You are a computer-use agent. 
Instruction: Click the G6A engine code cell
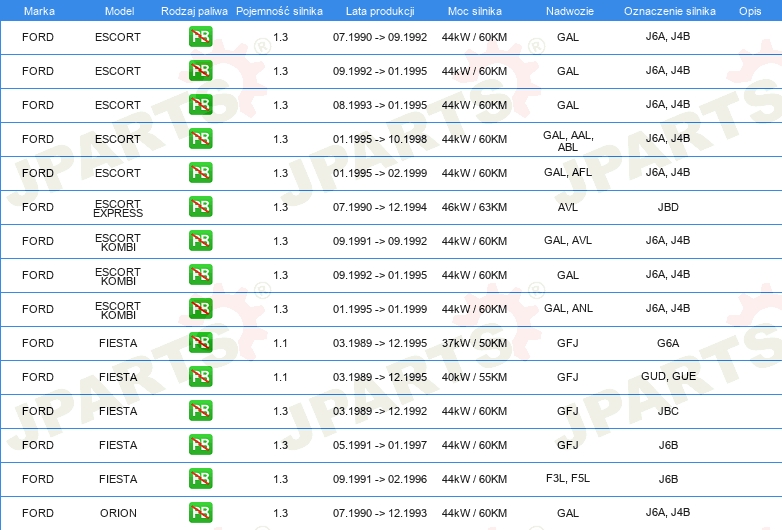pyautogui.click(x=668, y=343)
